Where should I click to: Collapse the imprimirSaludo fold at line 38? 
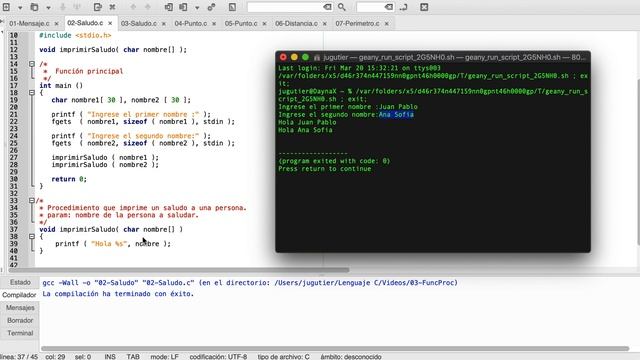coord(32,236)
